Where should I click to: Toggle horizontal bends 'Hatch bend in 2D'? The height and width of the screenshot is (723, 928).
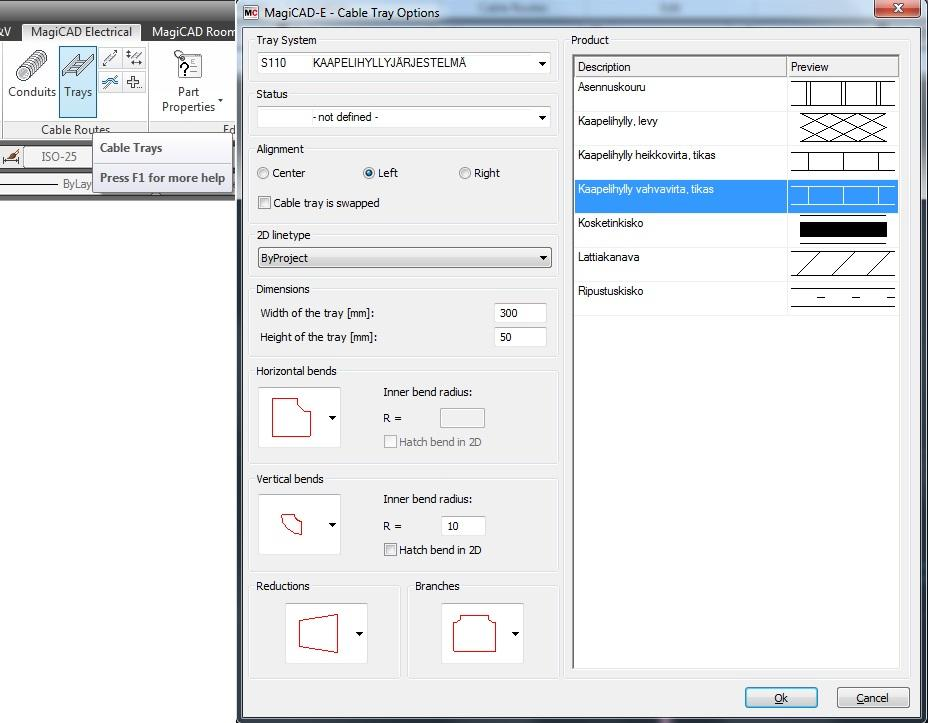tap(390, 442)
